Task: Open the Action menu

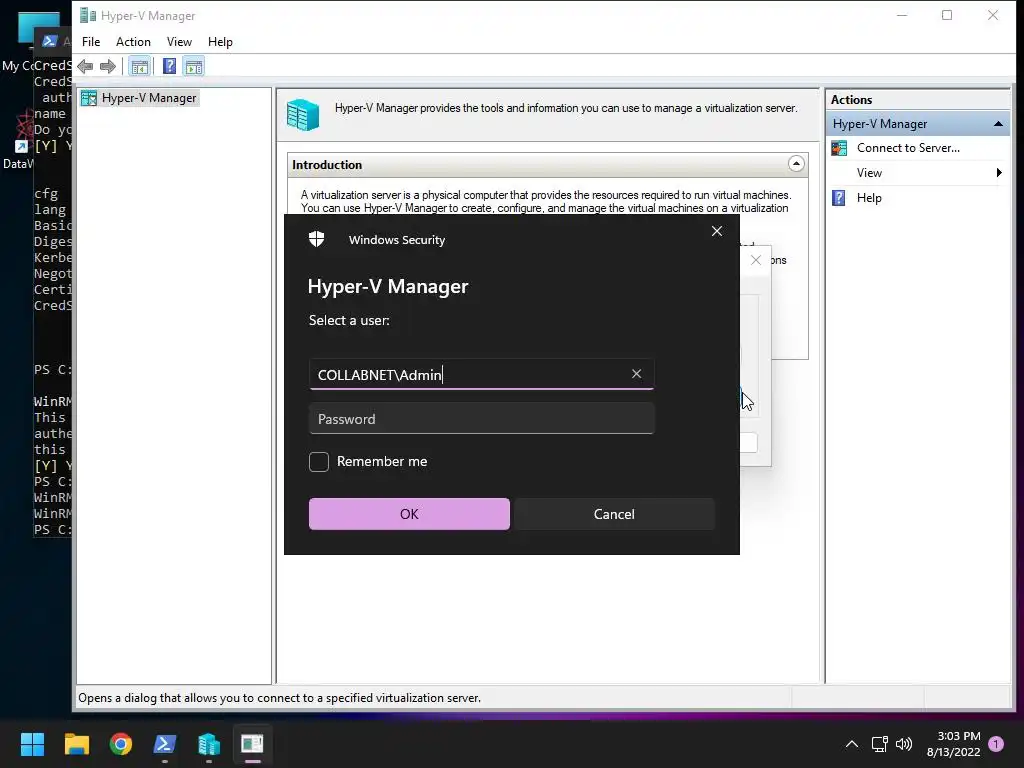Action: coord(133,42)
